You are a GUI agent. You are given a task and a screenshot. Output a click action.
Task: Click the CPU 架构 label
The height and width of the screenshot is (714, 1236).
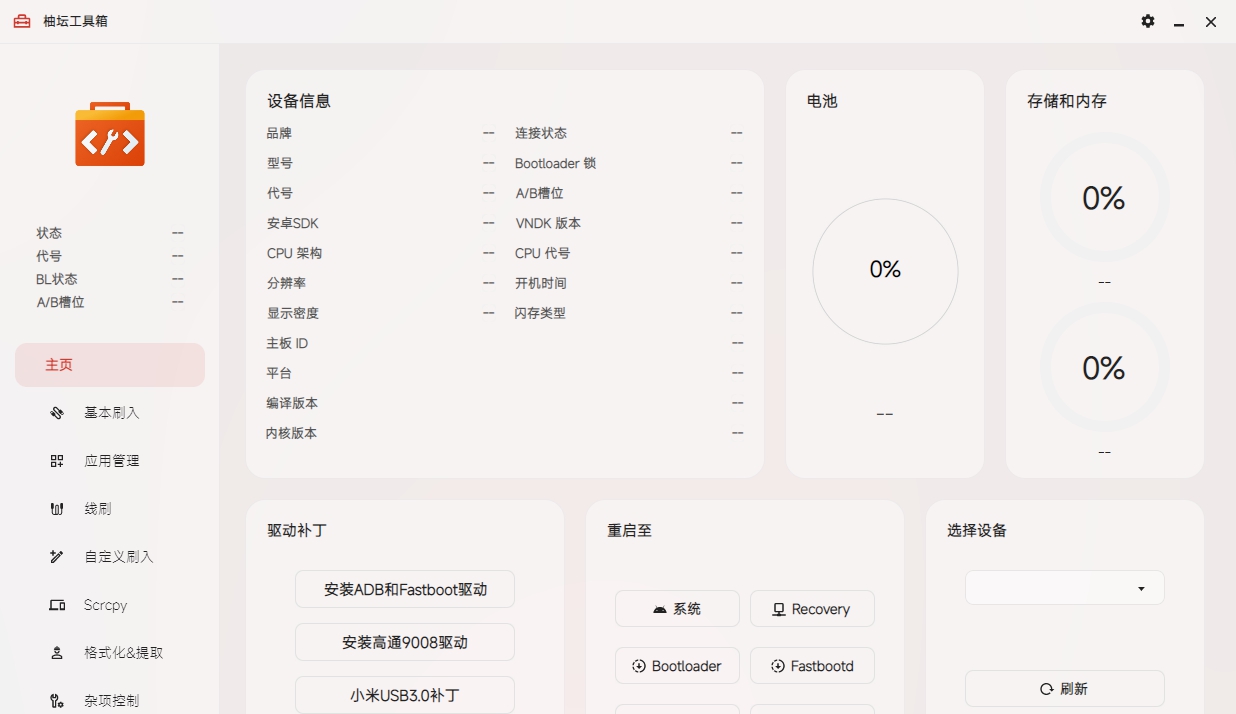pos(294,253)
